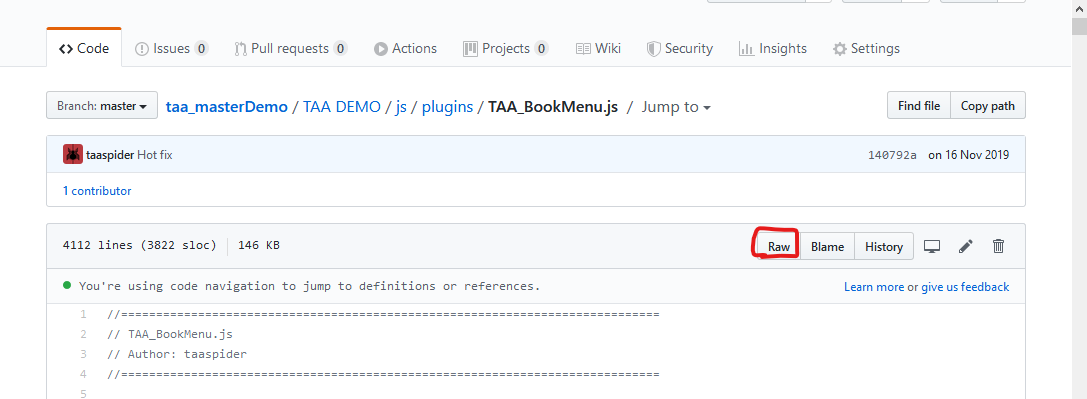This screenshot has height=399, width=1087.
Task: Open the Wiki tab
Action: click(598, 48)
